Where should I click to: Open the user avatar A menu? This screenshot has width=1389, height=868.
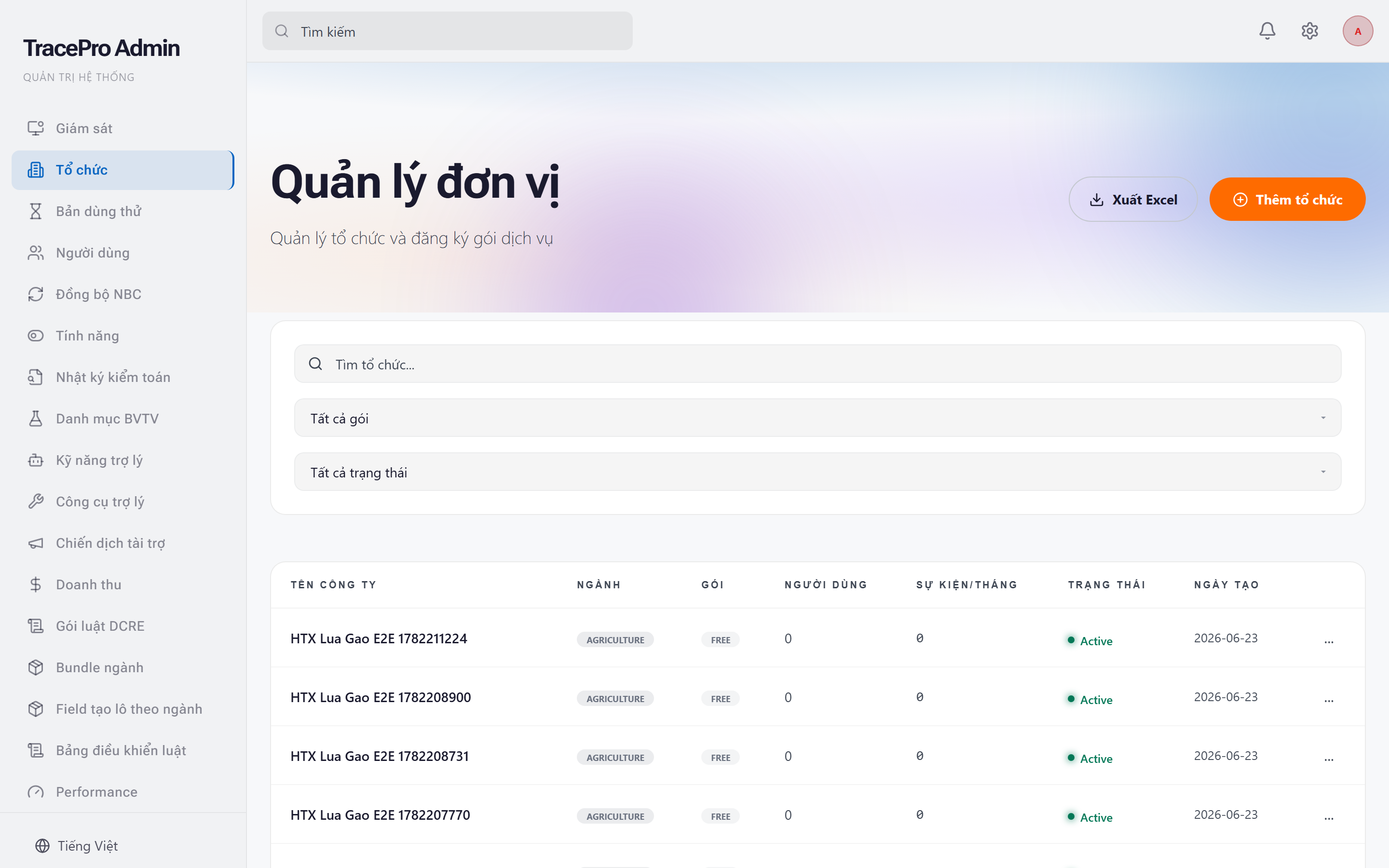tap(1358, 31)
